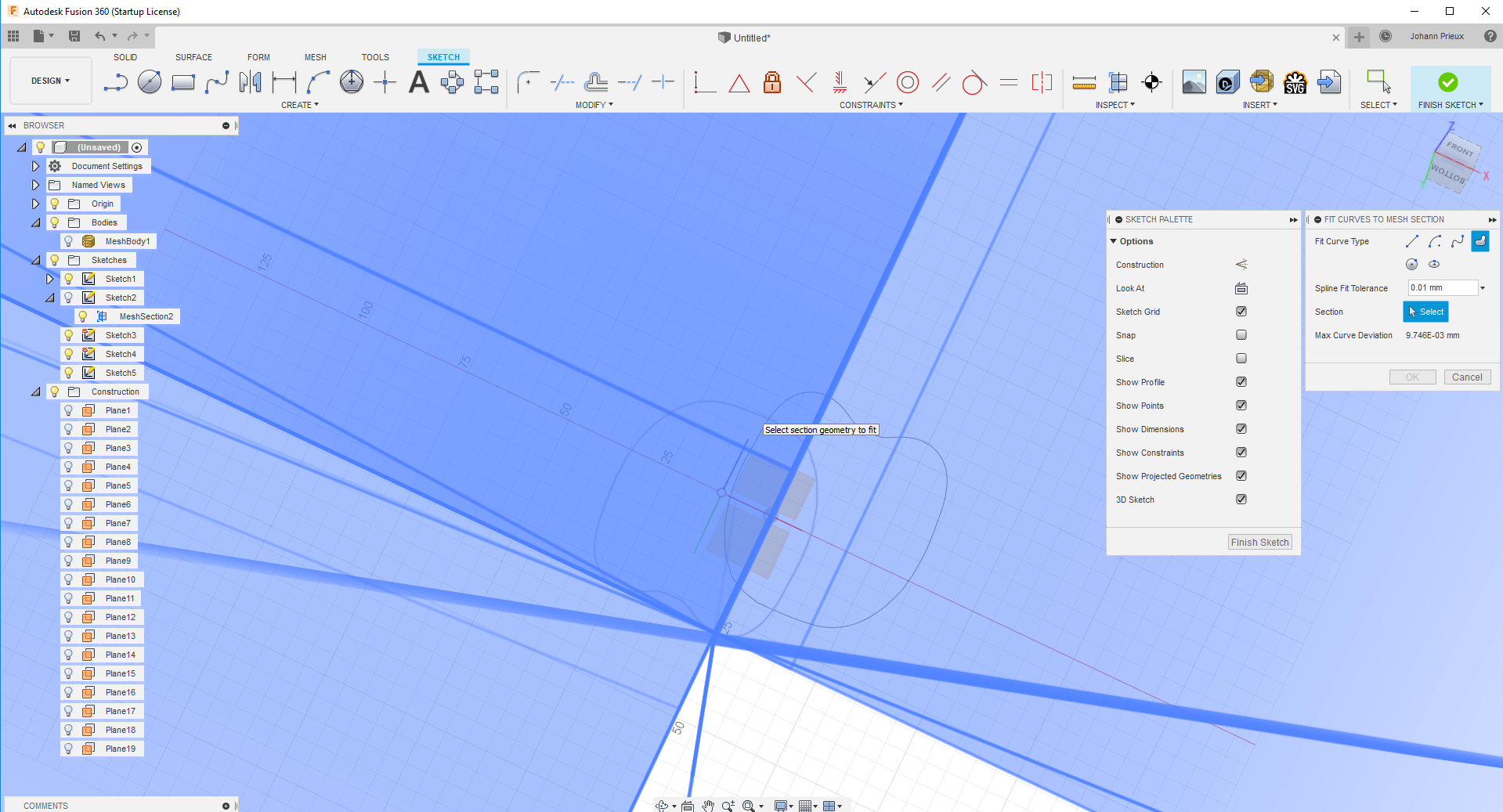Uncheck the Sketch Grid option

(1241, 312)
